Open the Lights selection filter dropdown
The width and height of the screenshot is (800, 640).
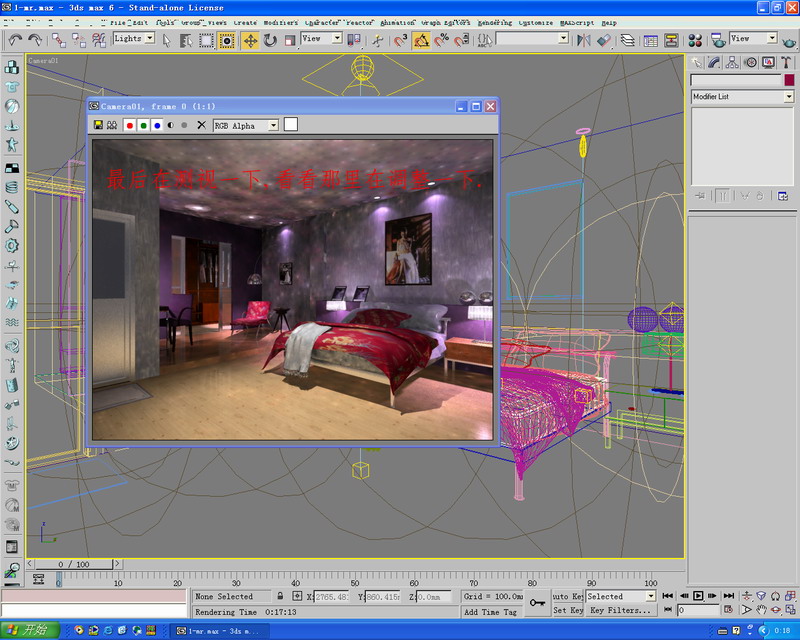point(149,38)
